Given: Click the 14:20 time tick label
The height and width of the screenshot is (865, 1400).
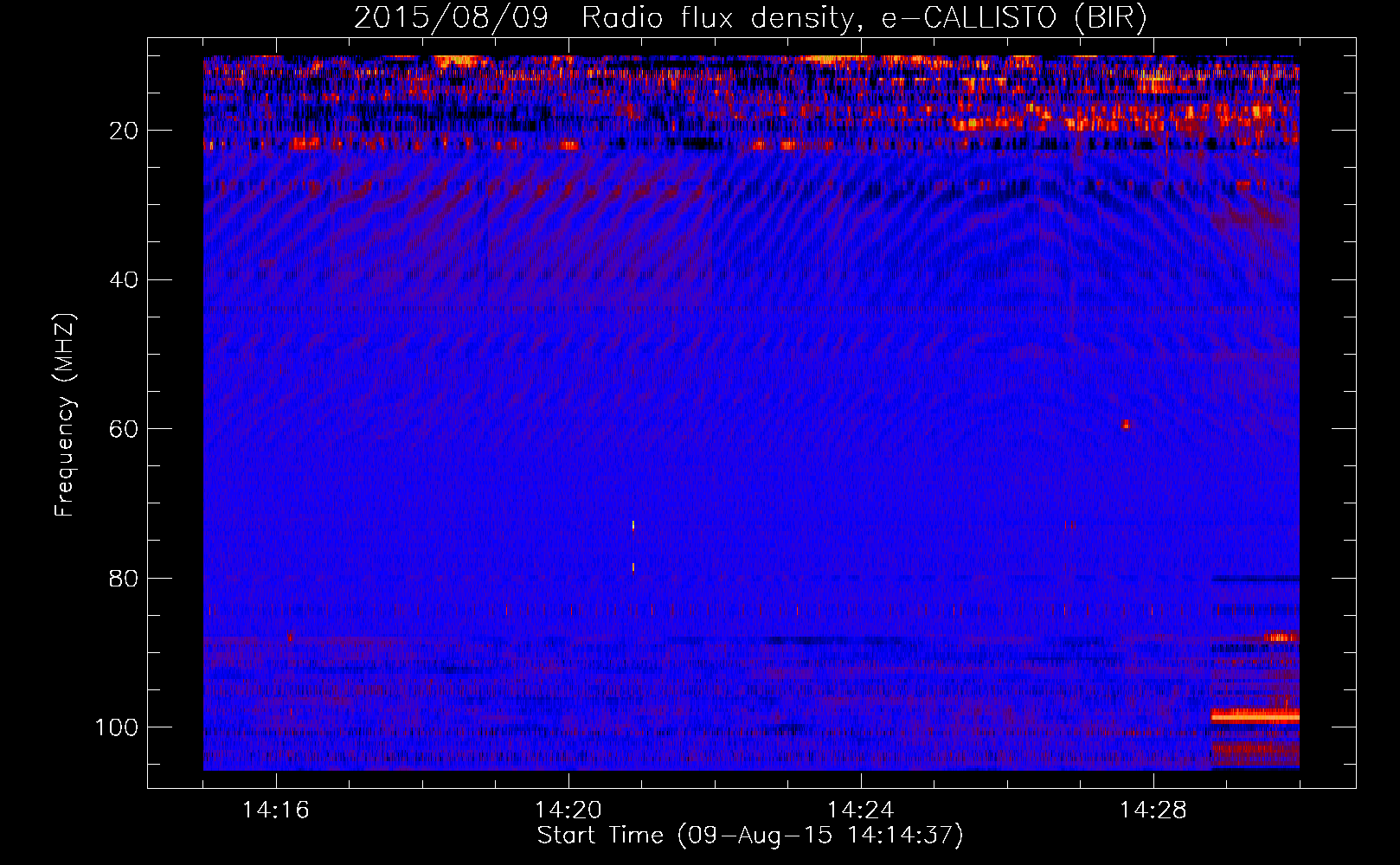Looking at the screenshot, I should (x=568, y=811).
